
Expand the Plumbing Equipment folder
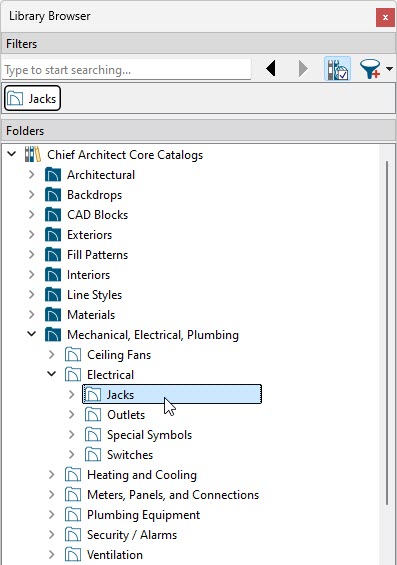click(52, 515)
